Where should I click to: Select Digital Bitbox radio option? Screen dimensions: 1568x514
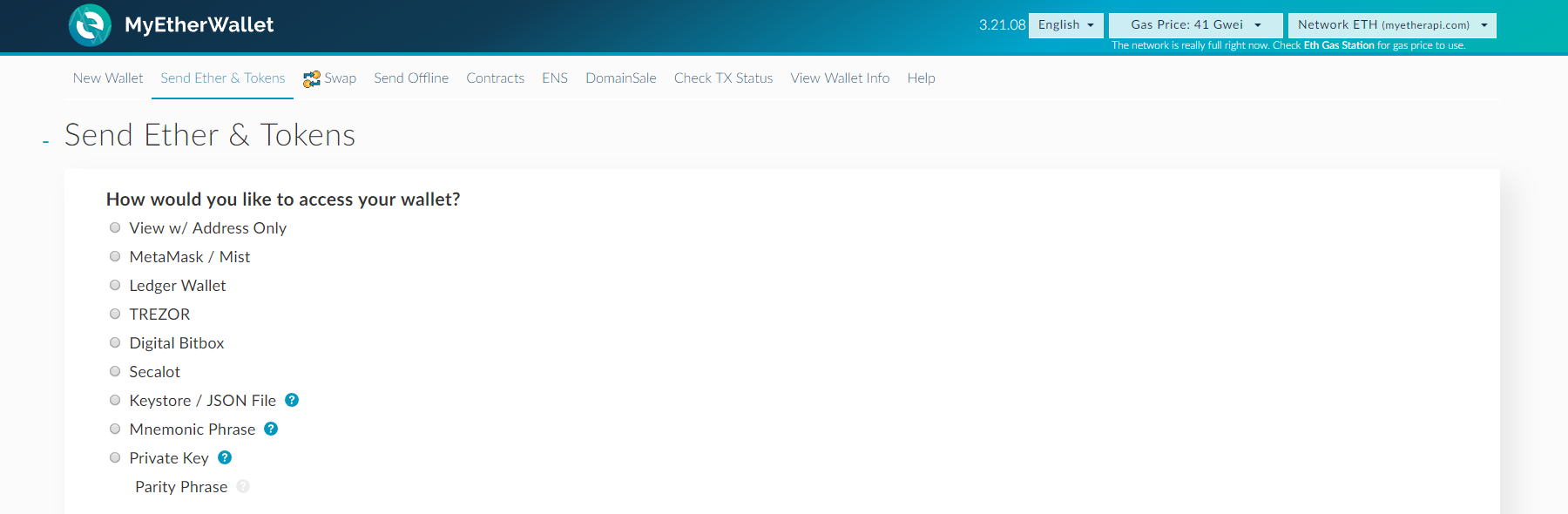pos(115,342)
